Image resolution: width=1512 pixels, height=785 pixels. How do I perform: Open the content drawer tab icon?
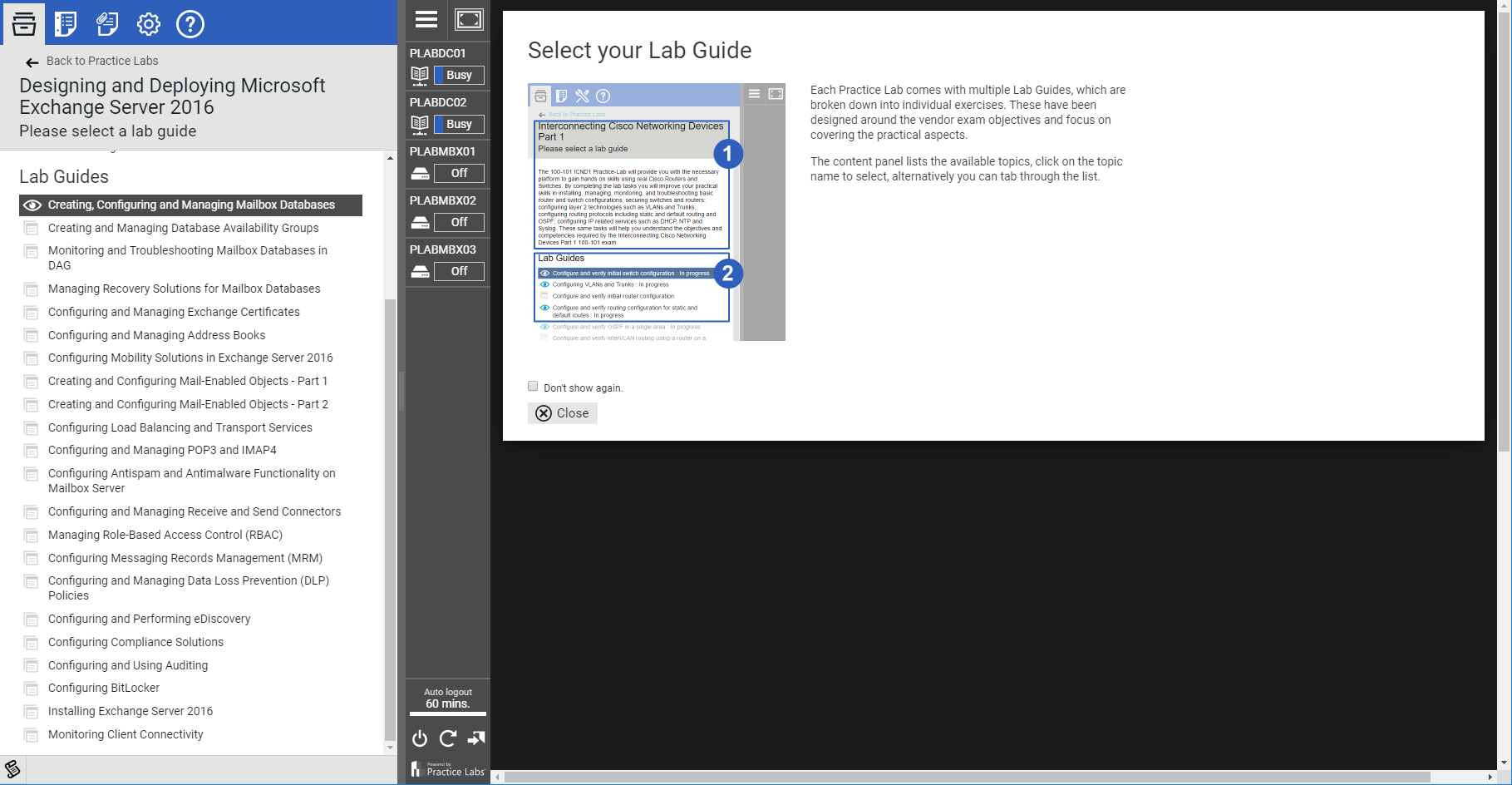click(24, 23)
